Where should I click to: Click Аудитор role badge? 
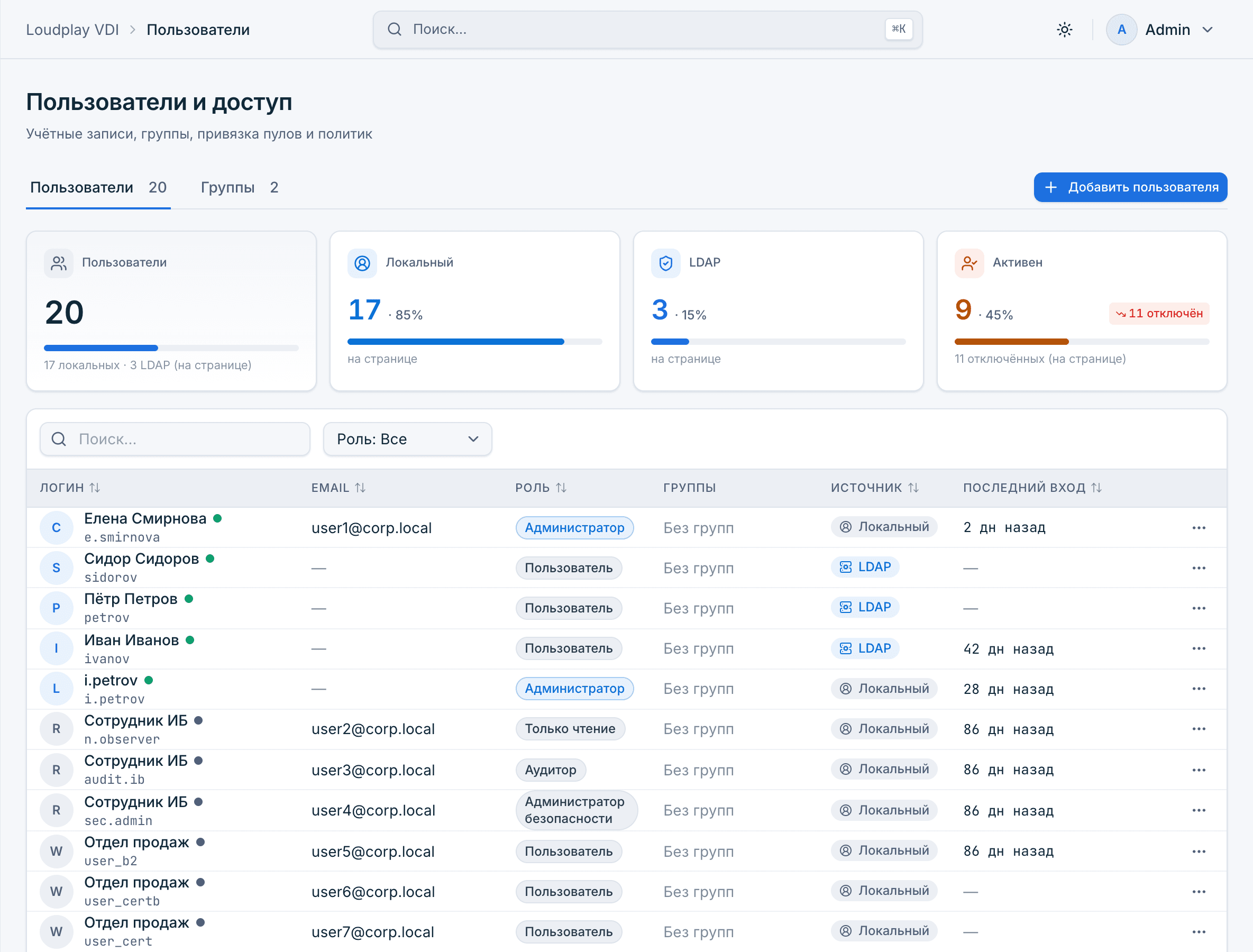tap(550, 770)
